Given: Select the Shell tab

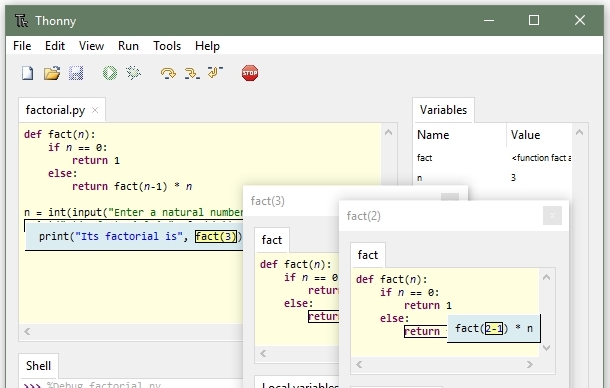Looking at the screenshot, I should pos(38,366).
